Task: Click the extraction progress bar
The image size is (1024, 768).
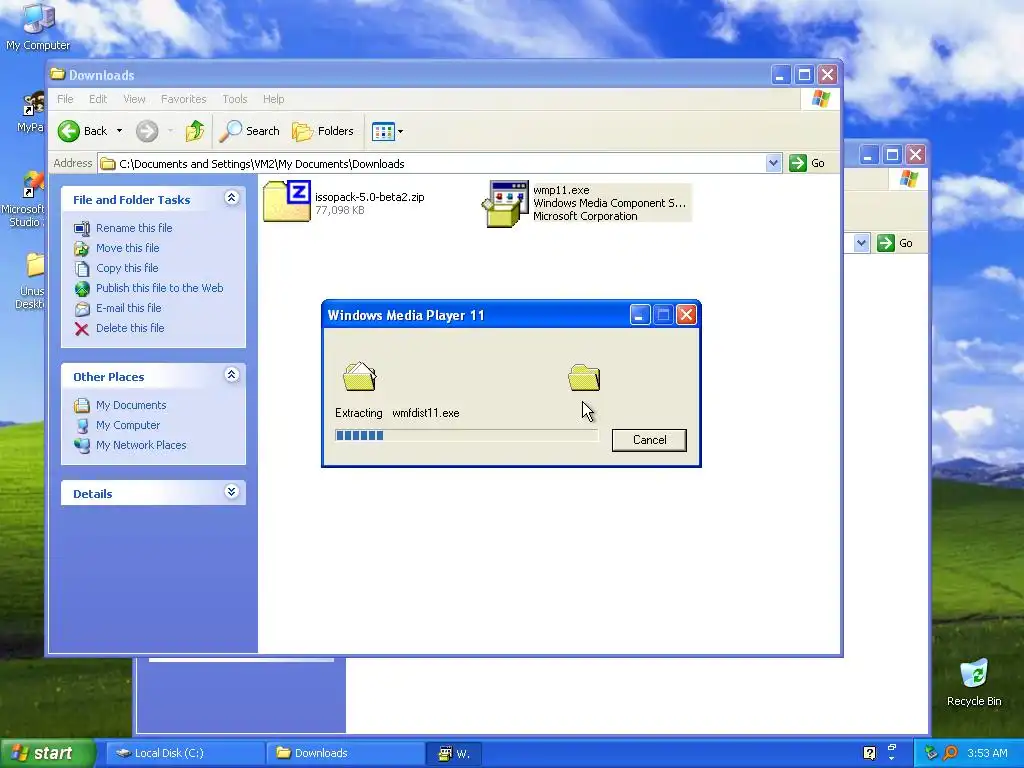Action: tap(466, 436)
